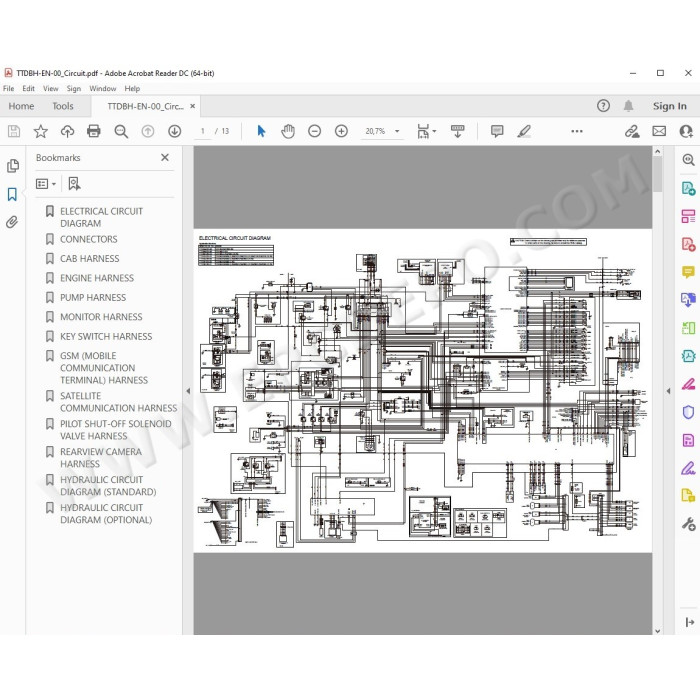Image resolution: width=700 pixels, height=700 pixels.
Task: Open the Find text magnifier
Action: pyautogui.click(x=121, y=131)
